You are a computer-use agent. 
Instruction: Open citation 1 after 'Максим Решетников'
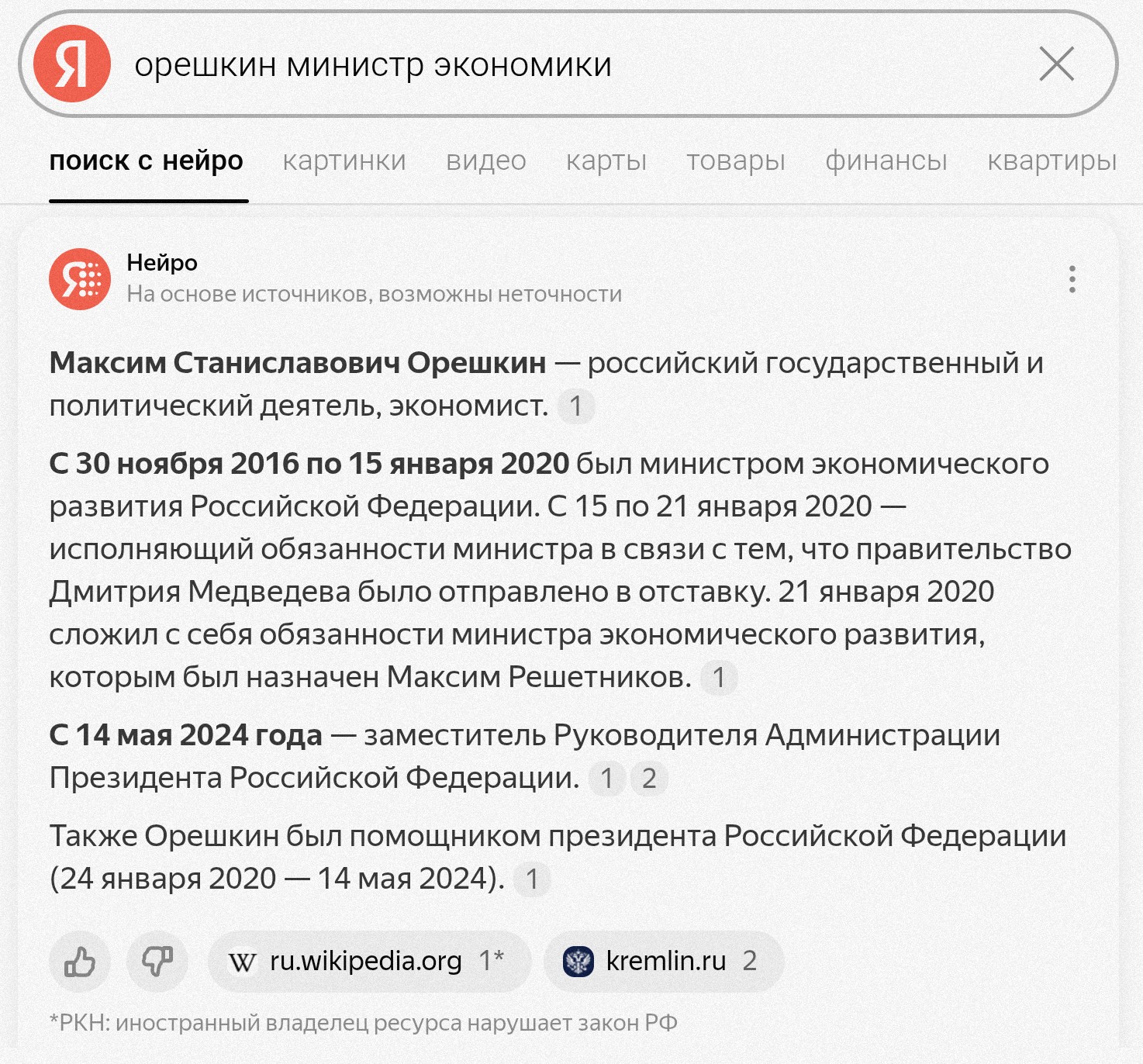pyautogui.click(x=719, y=678)
